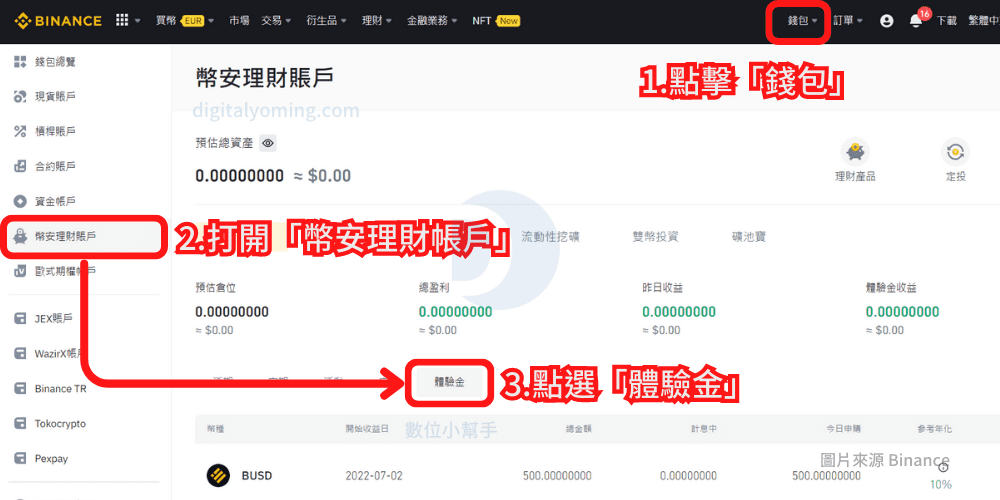Open 錢包總覽 in sidebar
The width and height of the screenshot is (1000, 500).
coord(55,62)
